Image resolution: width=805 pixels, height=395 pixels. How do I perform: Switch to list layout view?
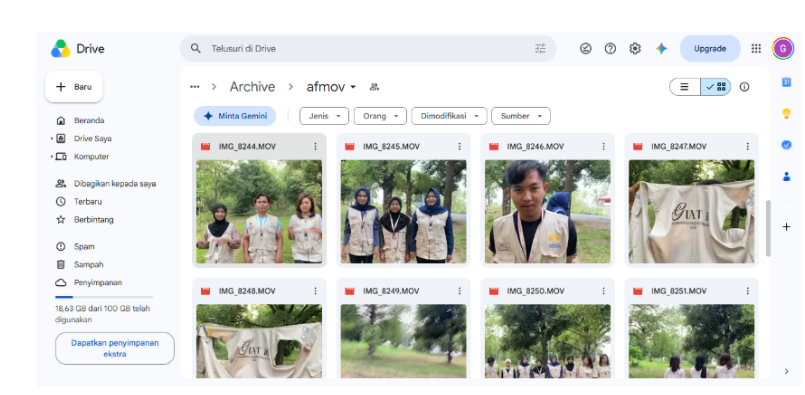coord(684,87)
